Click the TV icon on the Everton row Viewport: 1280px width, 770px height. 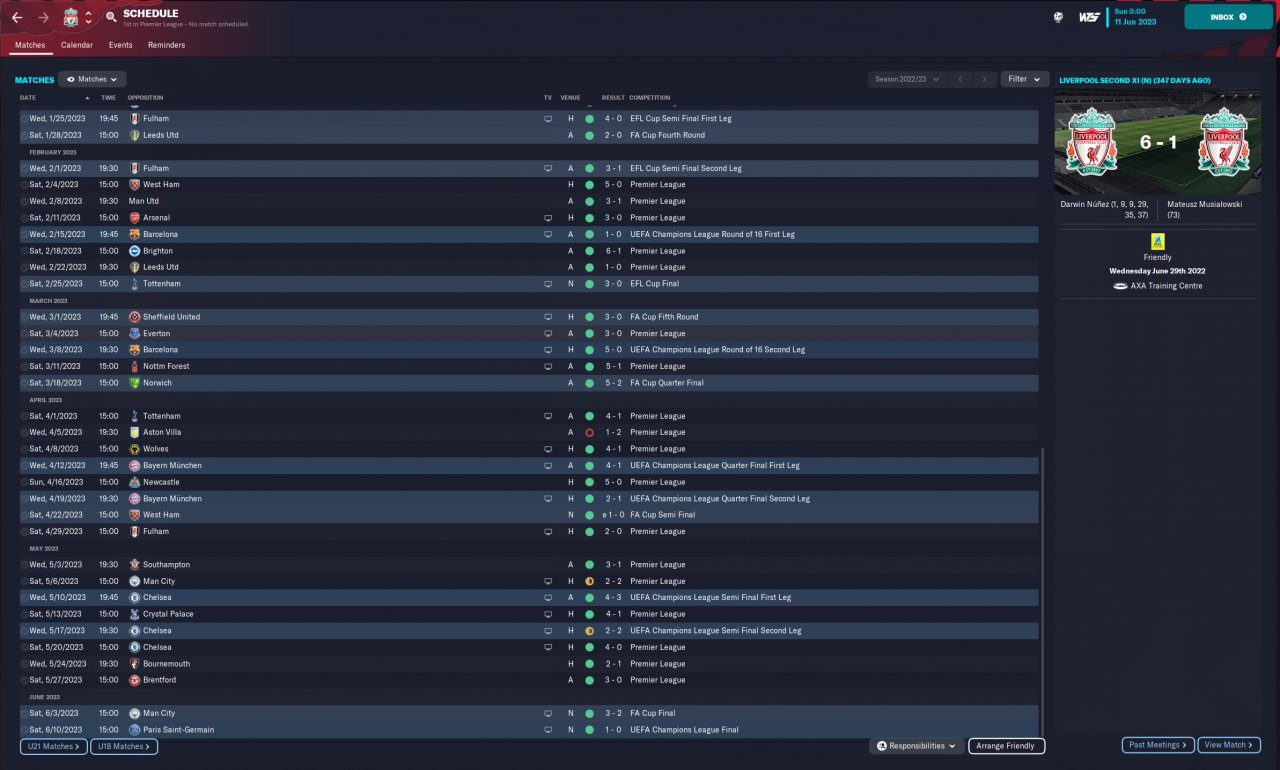click(548, 333)
